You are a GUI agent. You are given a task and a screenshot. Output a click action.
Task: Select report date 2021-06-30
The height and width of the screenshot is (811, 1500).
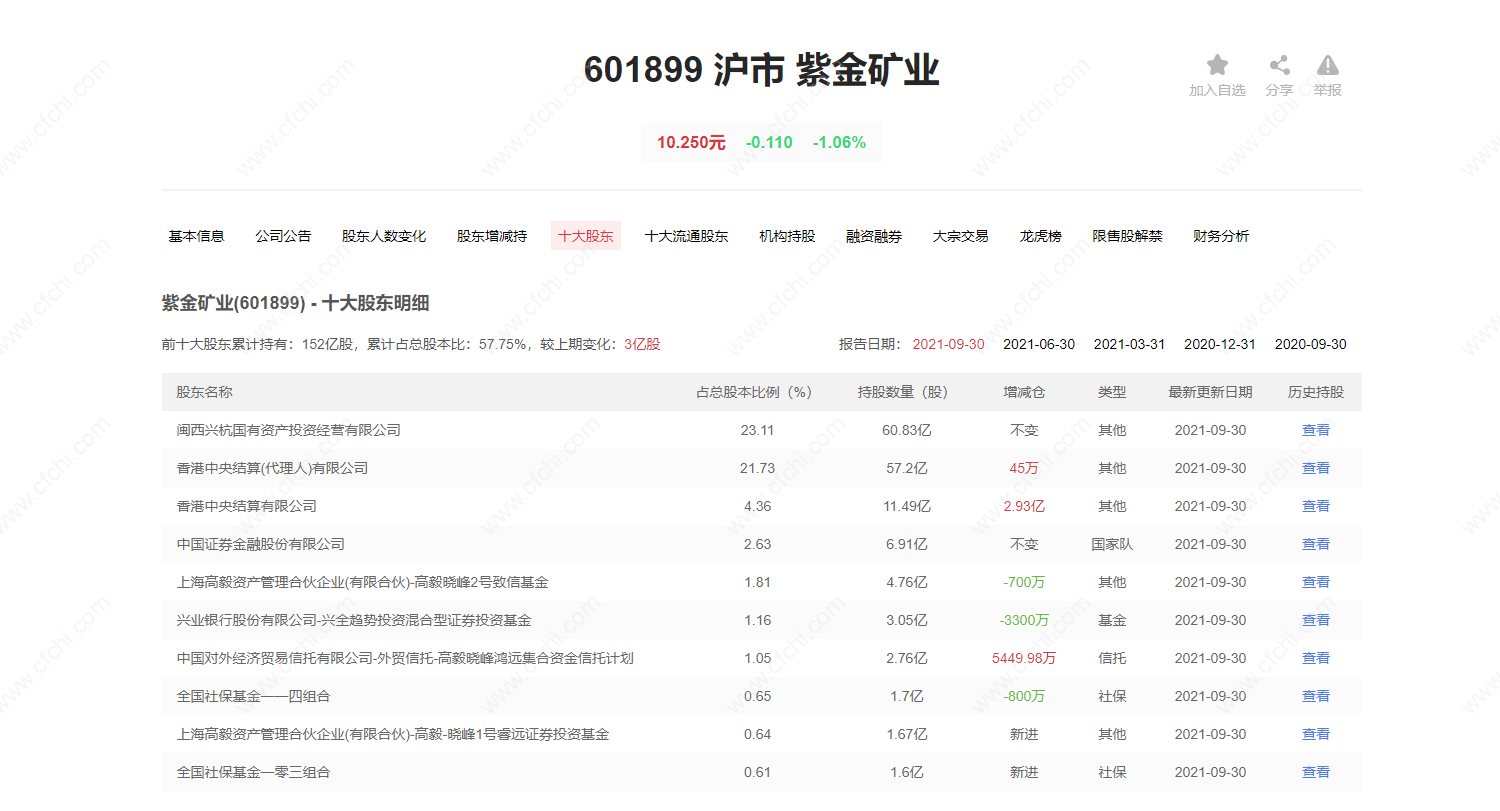pos(1039,344)
